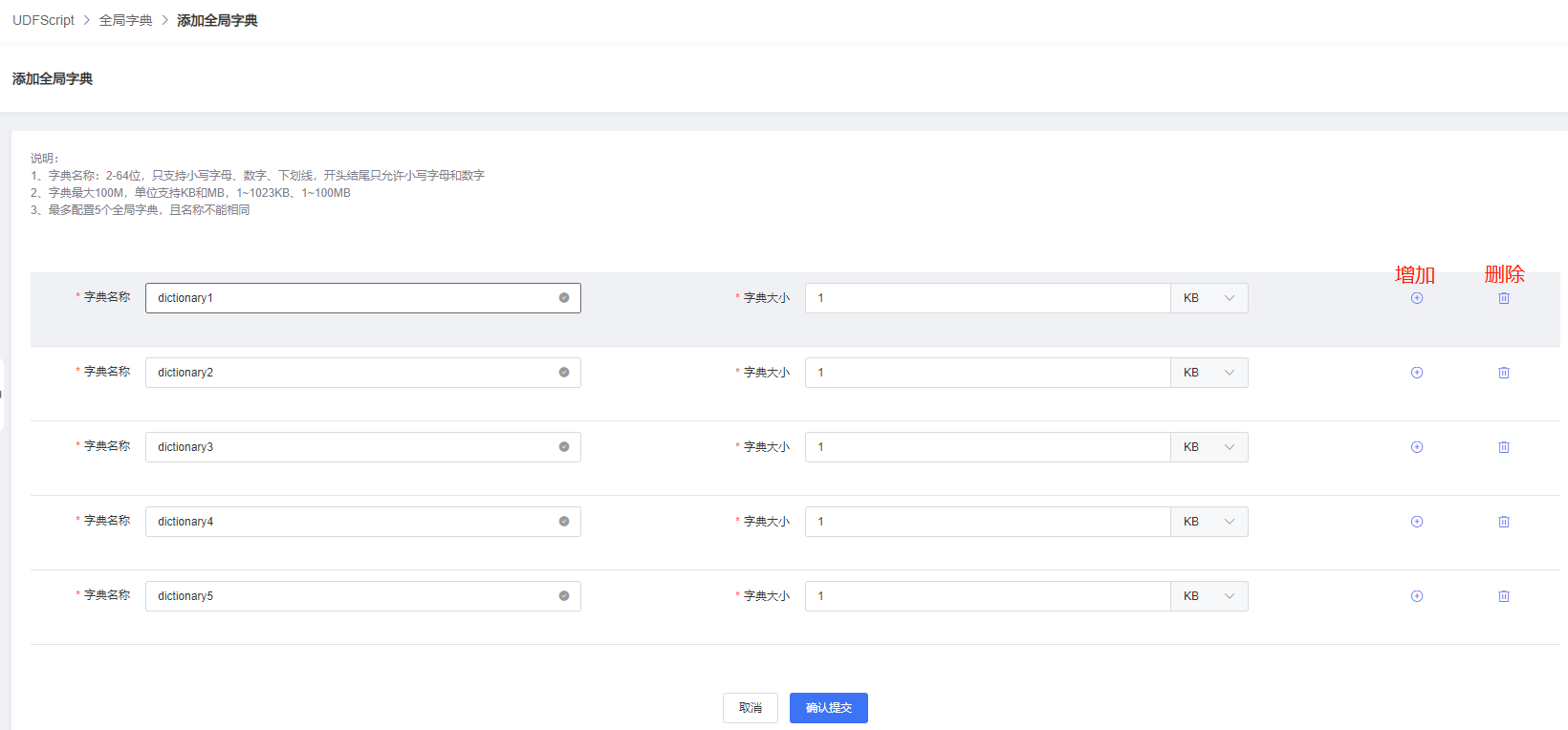1568x730 pixels.
Task: Open KB unit dropdown for dictionary5
Action: [1209, 596]
